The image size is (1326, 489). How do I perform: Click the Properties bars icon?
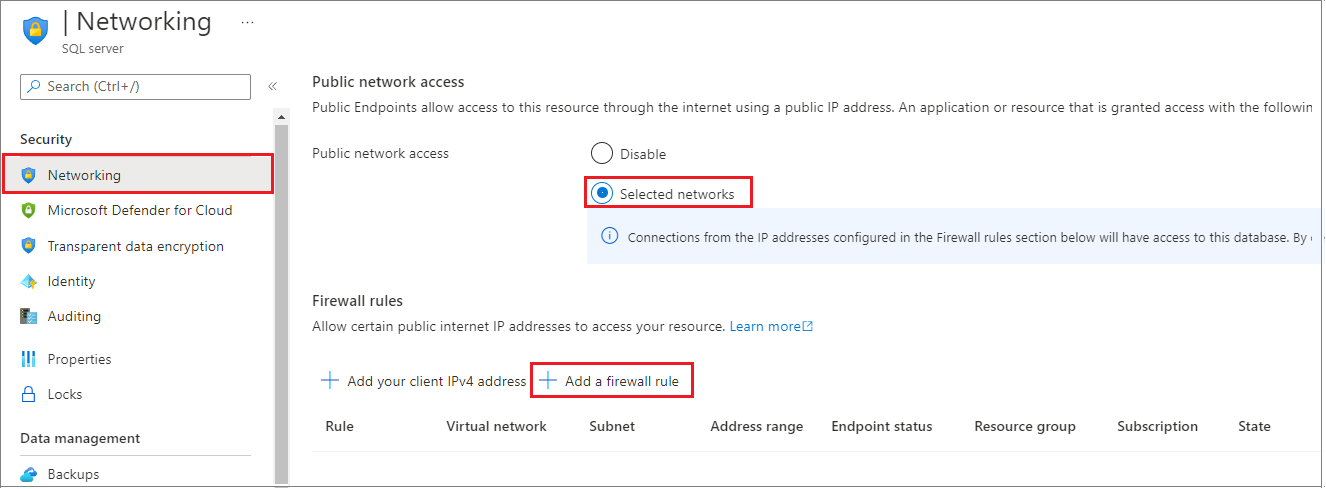coord(29,359)
